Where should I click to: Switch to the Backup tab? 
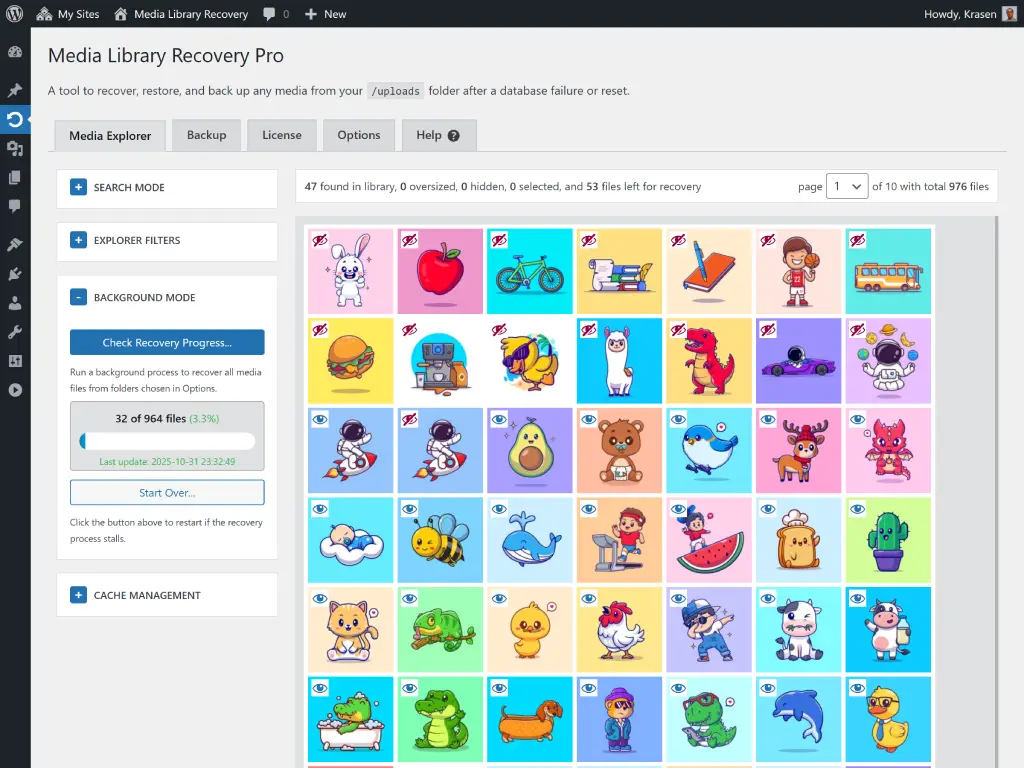(206, 134)
